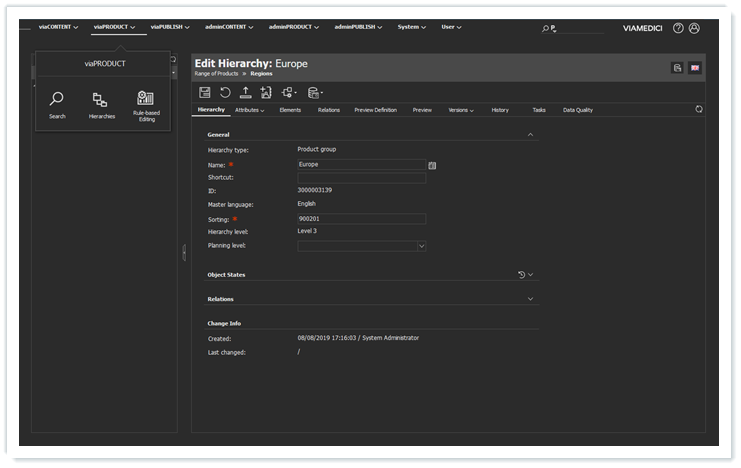Click the undo/reset arrow icon

pyautogui.click(x=225, y=92)
